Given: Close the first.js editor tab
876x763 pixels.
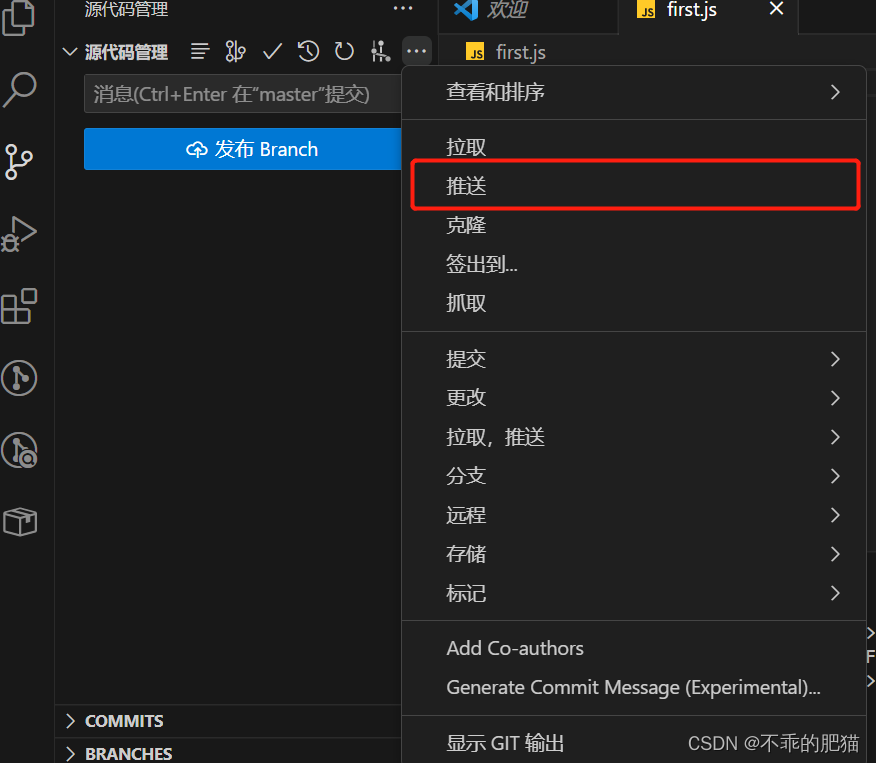Looking at the screenshot, I should pos(777,8).
